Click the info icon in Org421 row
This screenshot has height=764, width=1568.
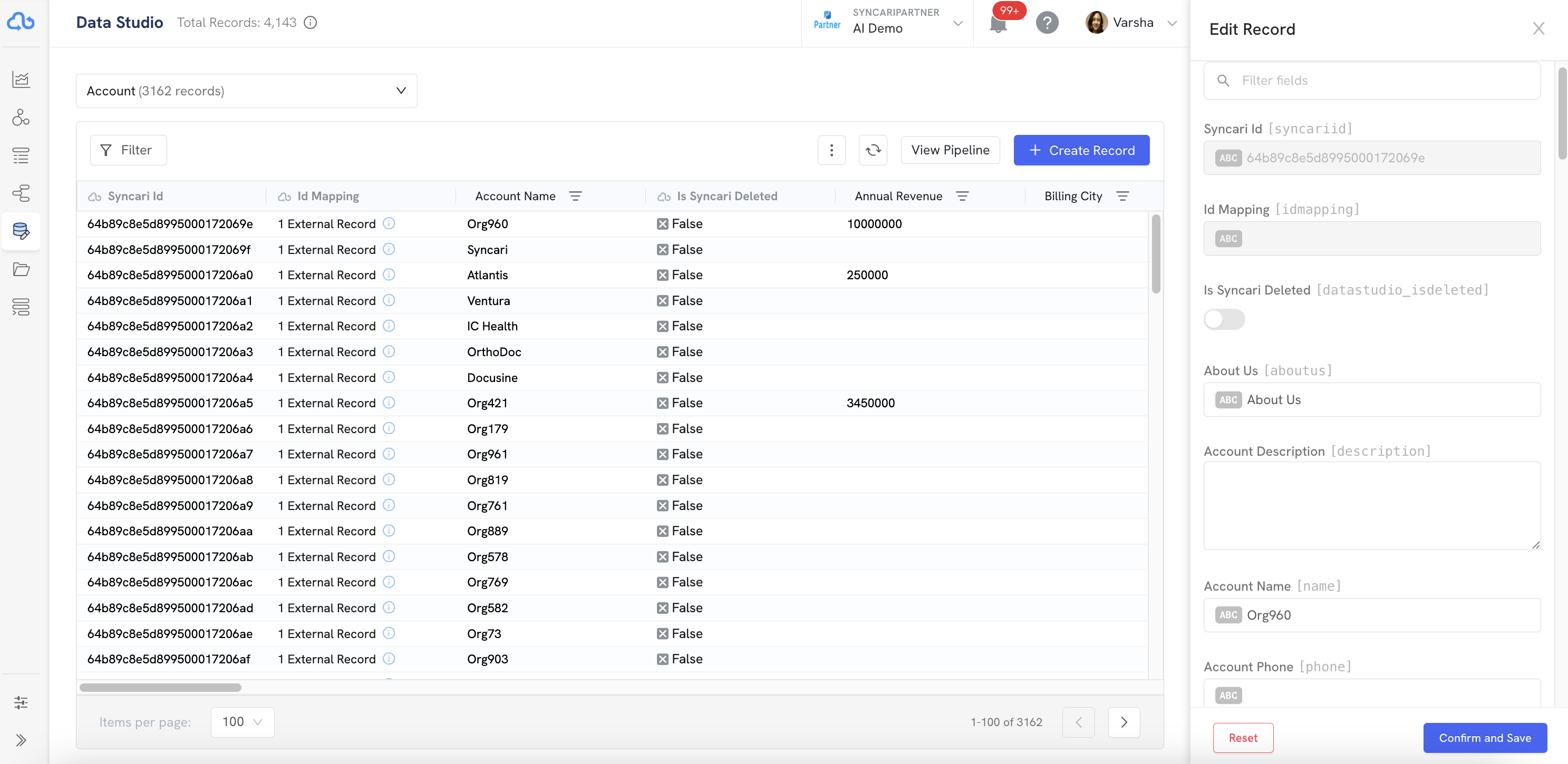(x=389, y=403)
